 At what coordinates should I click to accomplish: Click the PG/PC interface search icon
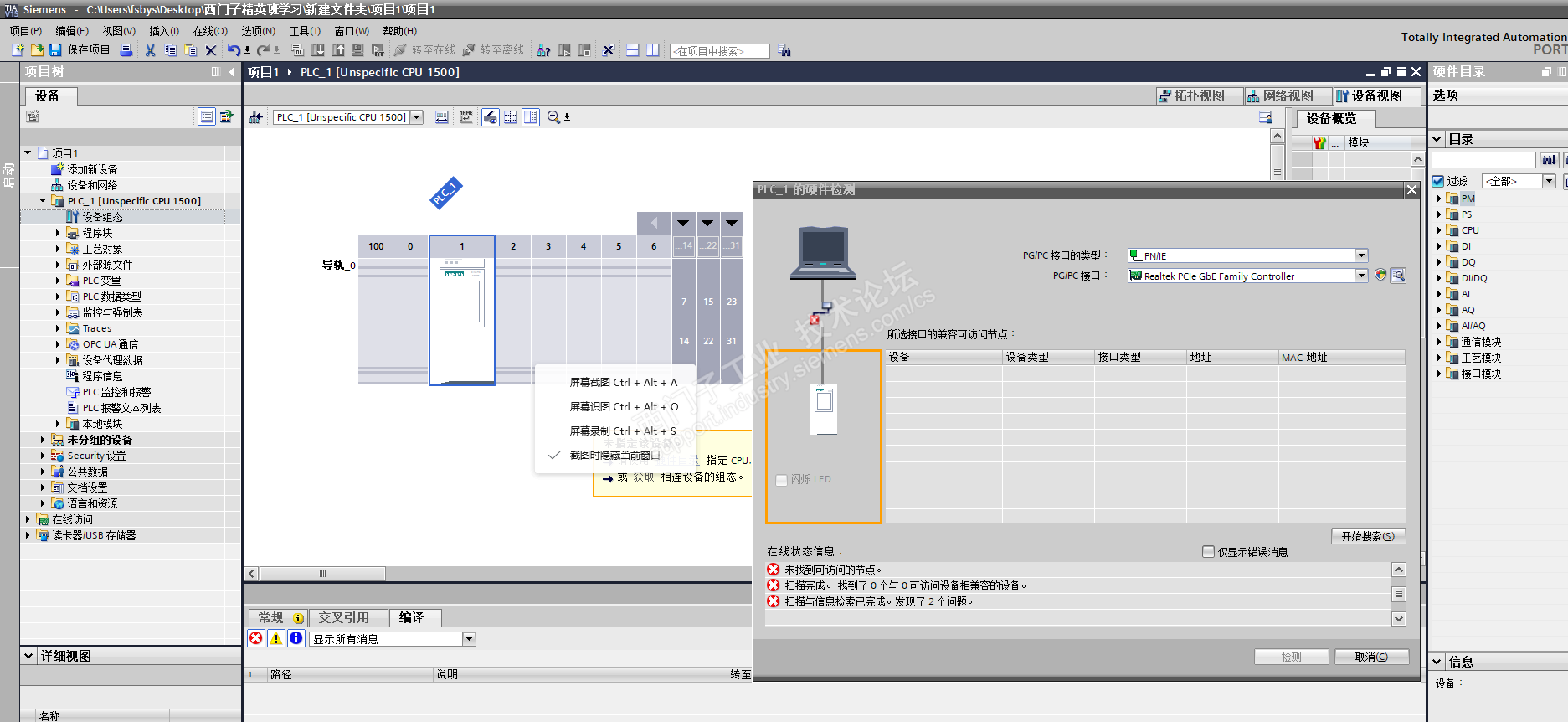(x=1398, y=276)
